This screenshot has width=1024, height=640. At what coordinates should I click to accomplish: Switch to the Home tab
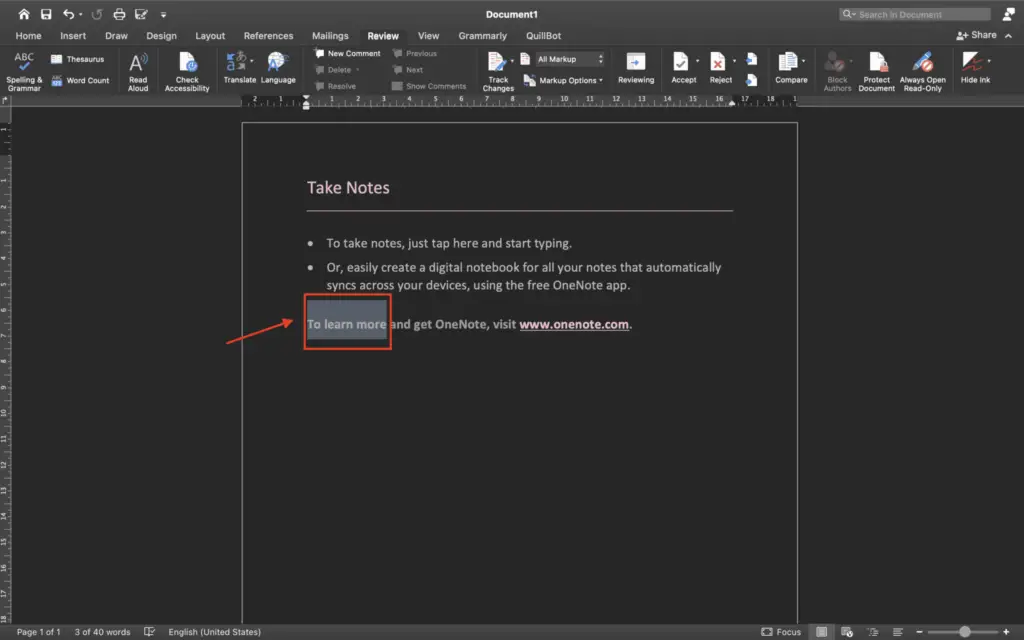click(x=28, y=36)
